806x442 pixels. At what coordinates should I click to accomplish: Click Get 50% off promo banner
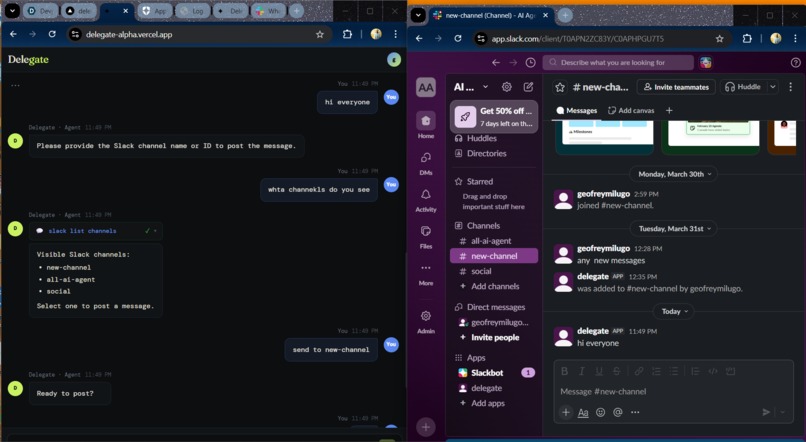pyautogui.click(x=494, y=117)
